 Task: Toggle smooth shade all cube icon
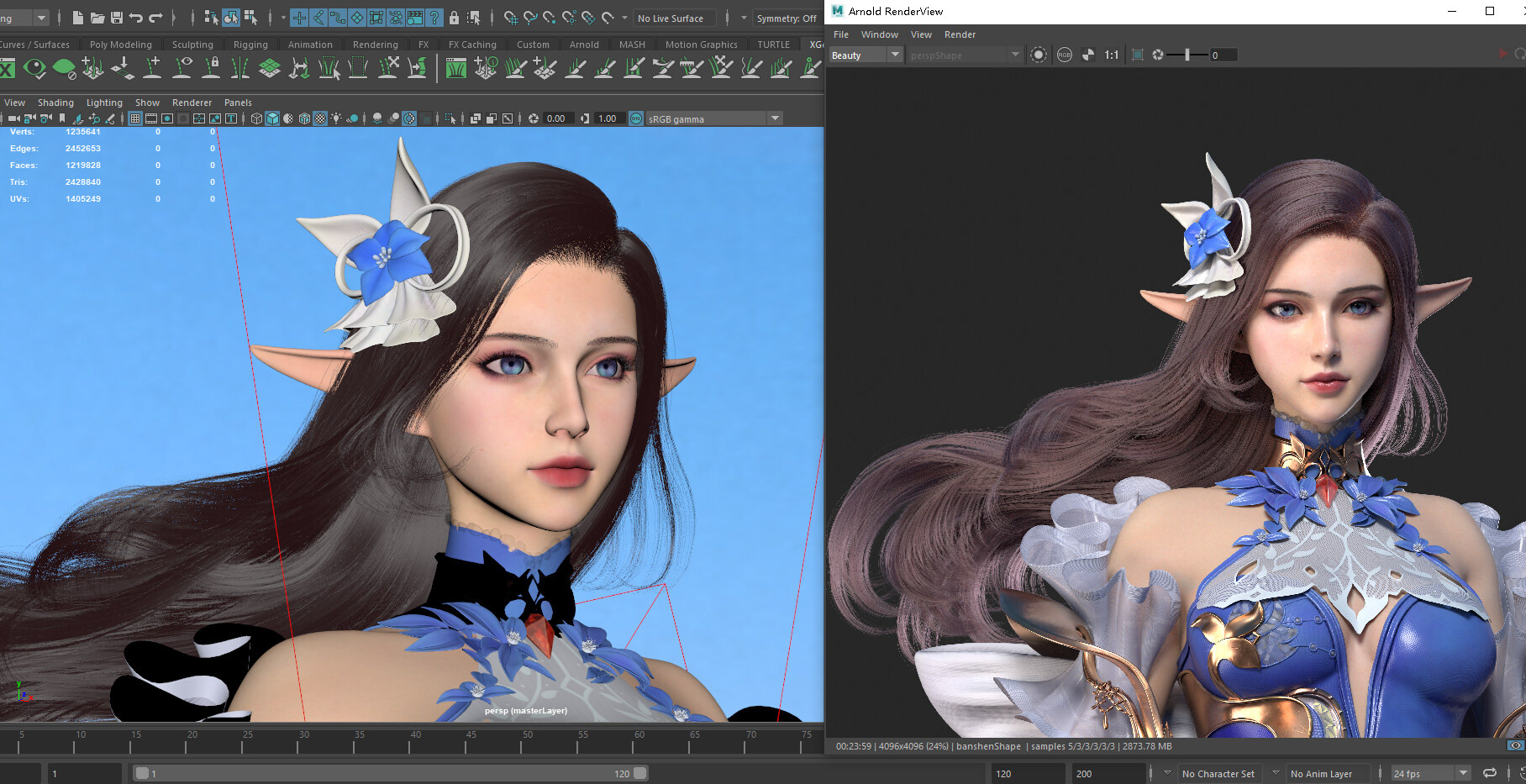(272, 118)
